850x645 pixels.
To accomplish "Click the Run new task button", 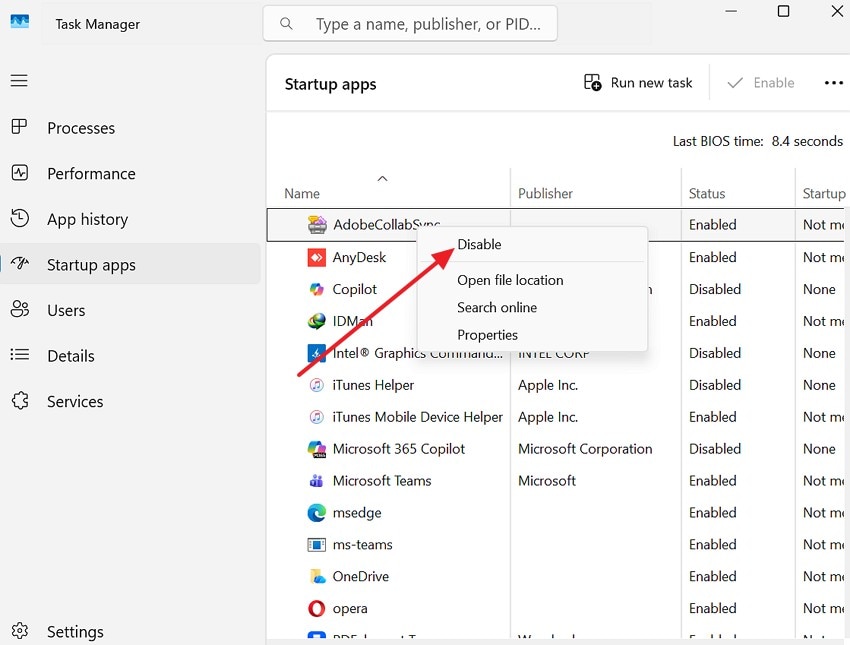I will coord(638,83).
